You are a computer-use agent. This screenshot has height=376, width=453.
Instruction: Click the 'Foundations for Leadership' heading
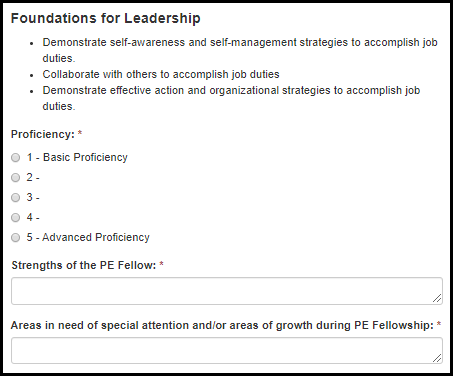pos(106,18)
